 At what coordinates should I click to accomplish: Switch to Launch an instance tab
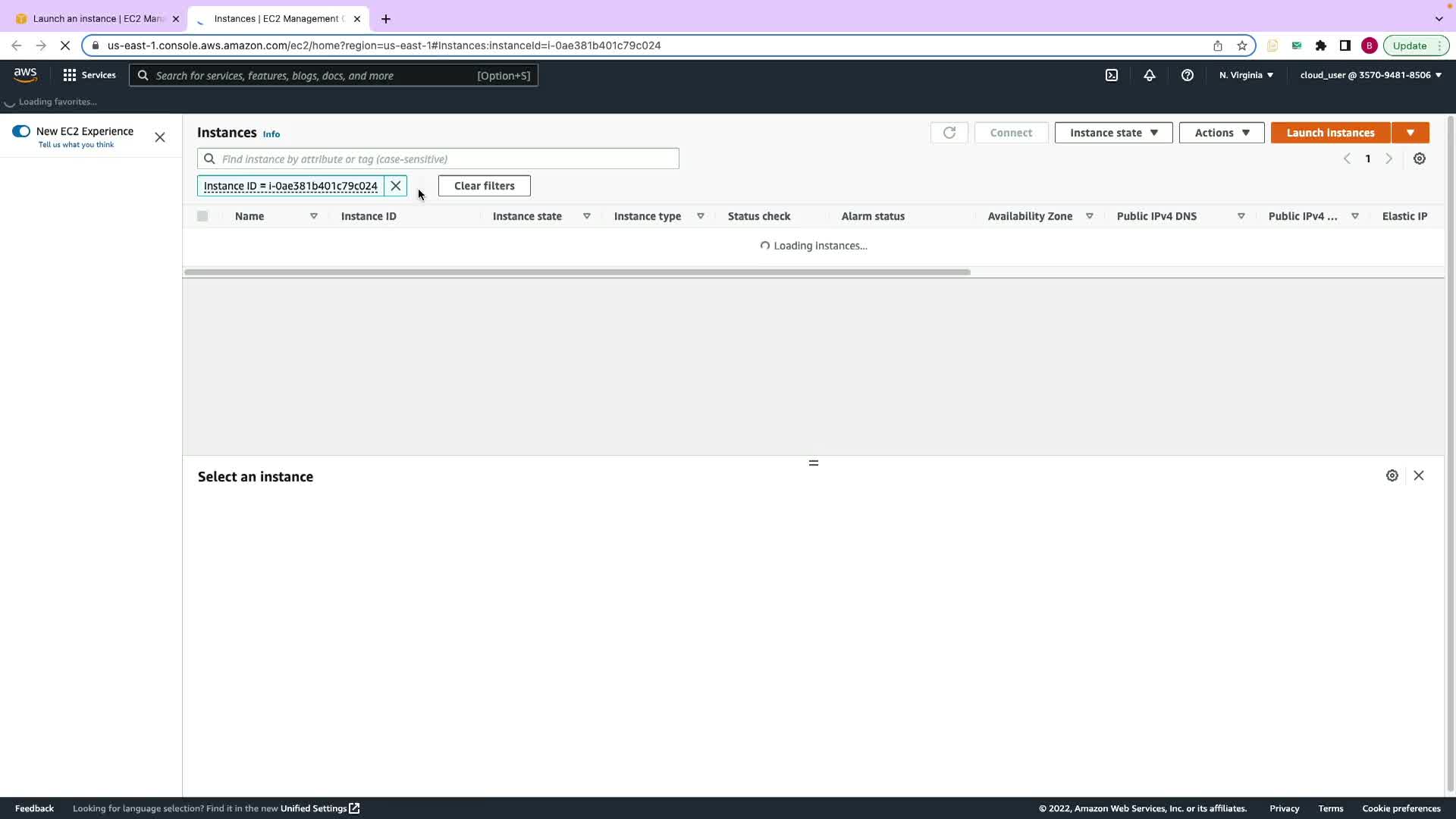tap(97, 19)
